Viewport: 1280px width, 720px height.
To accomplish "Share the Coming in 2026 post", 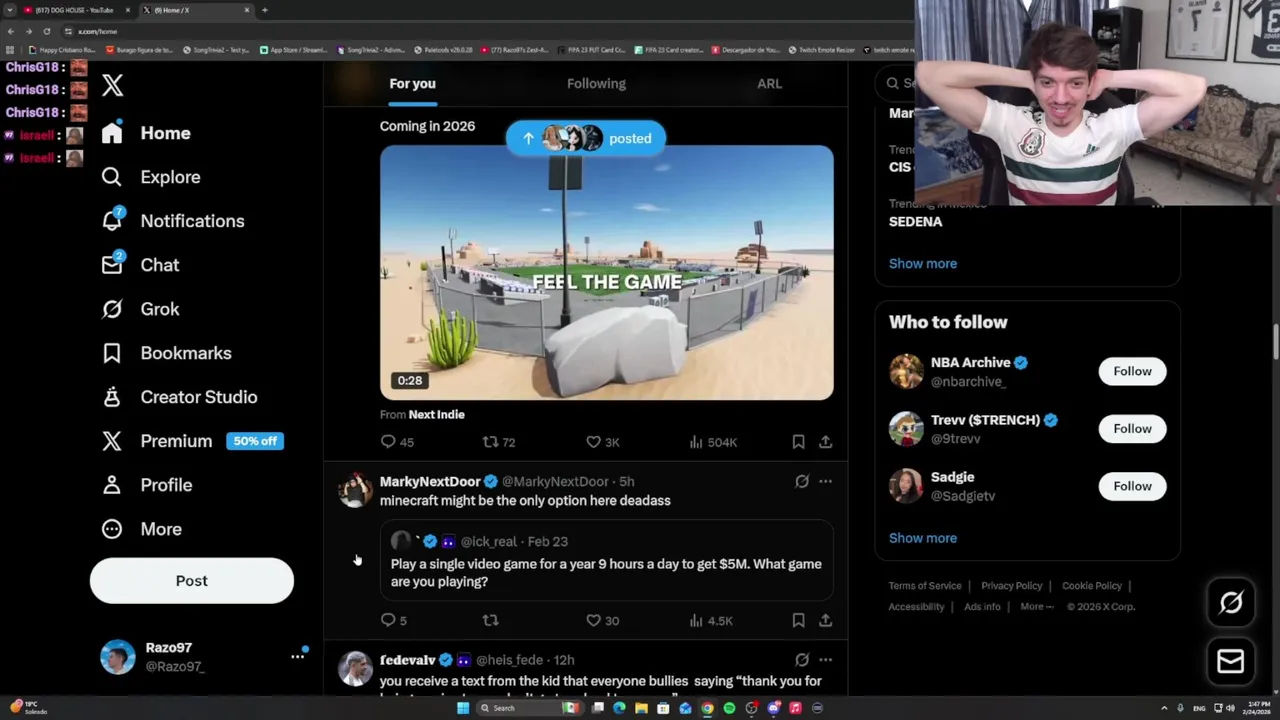I will click(825, 441).
